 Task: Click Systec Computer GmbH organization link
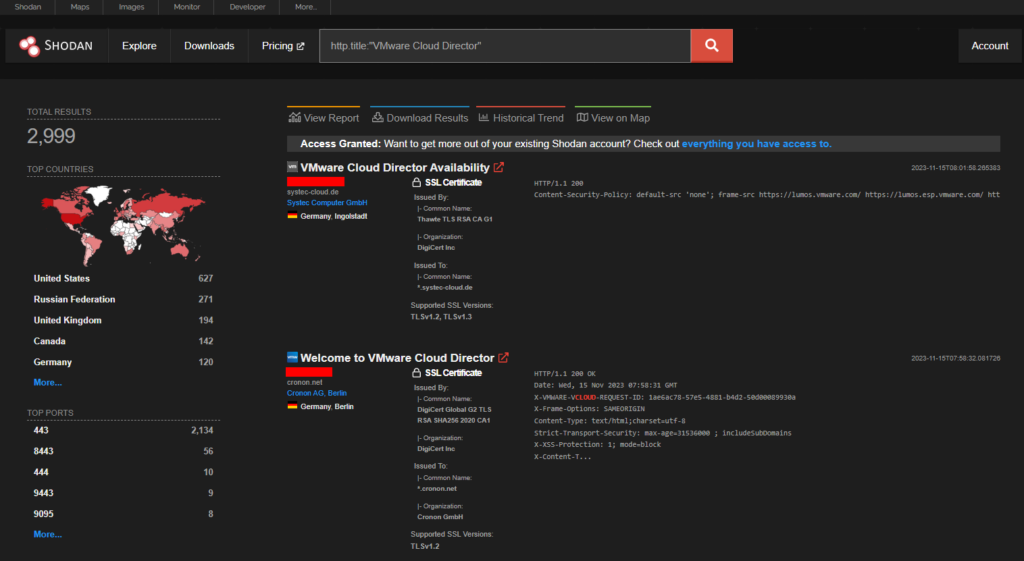[x=327, y=202]
